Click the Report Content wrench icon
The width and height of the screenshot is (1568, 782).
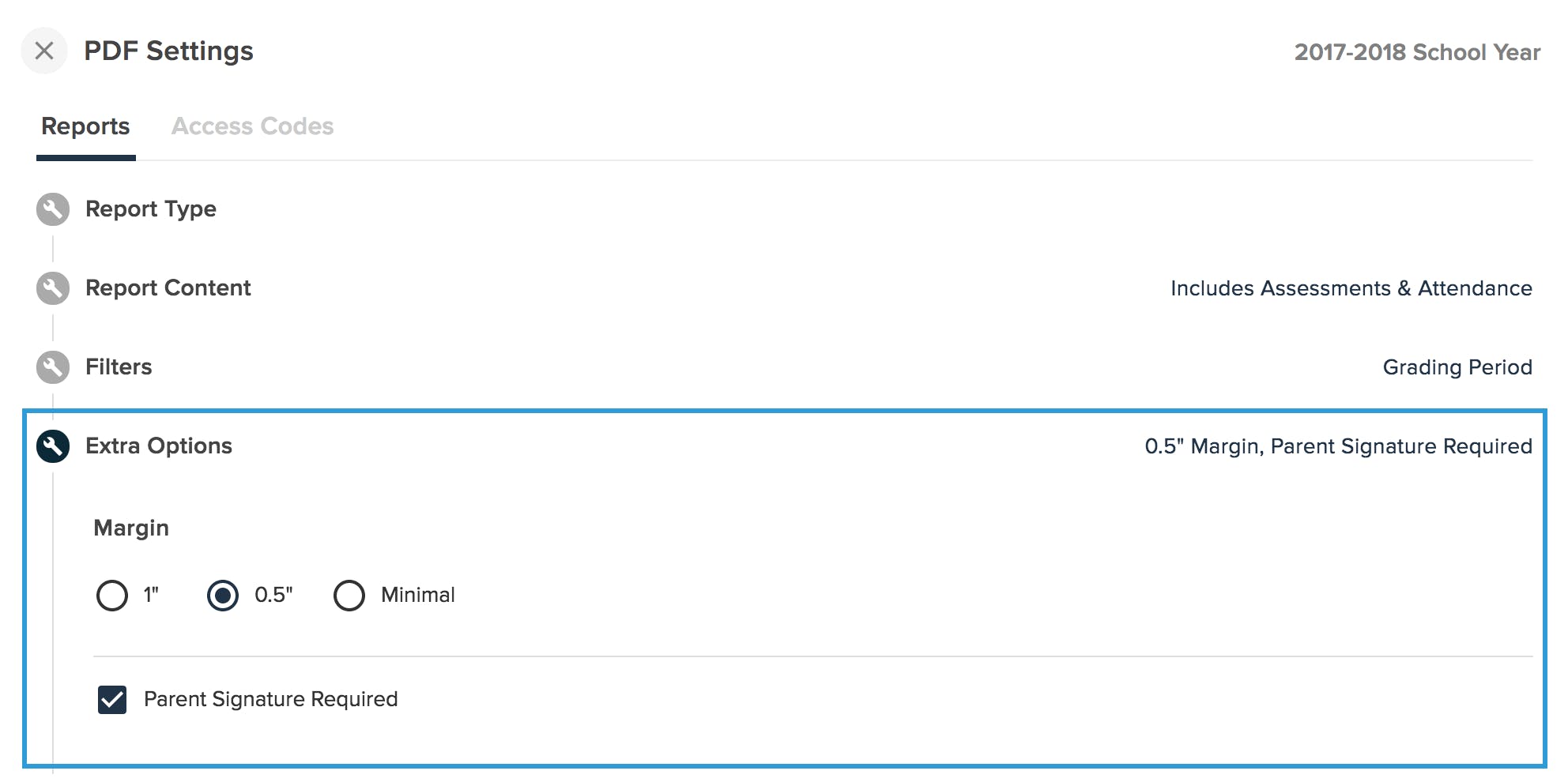pos(53,288)
